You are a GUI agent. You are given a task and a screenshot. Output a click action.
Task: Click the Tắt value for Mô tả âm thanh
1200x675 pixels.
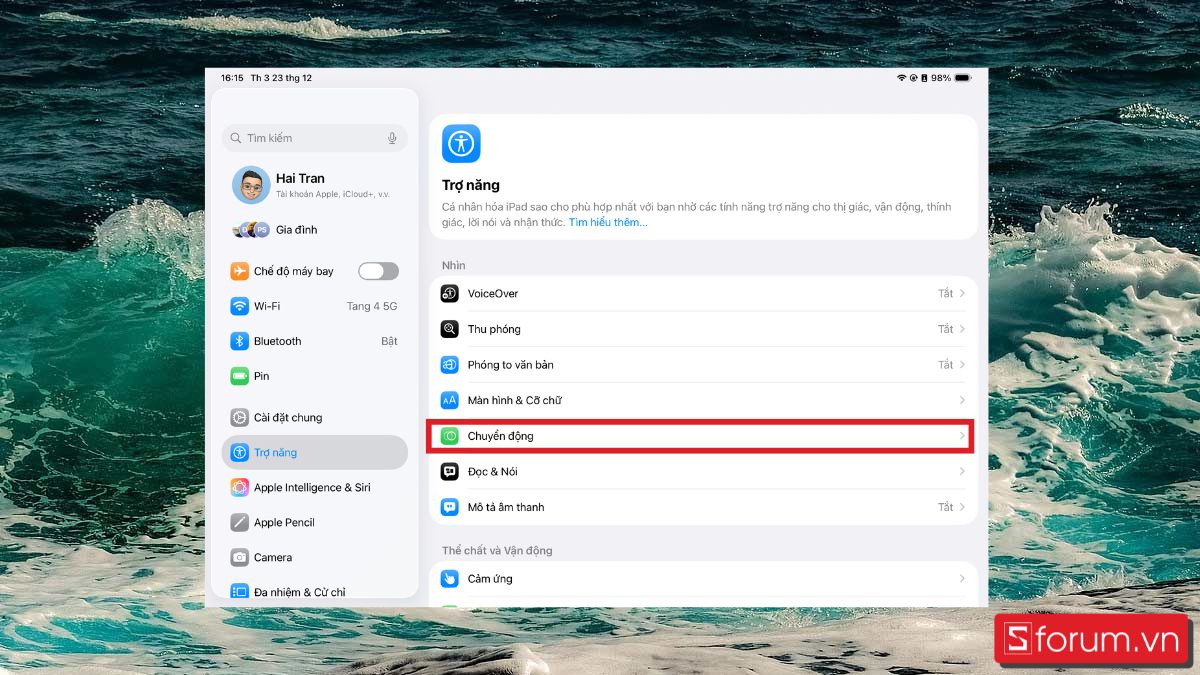pos(945,507)
